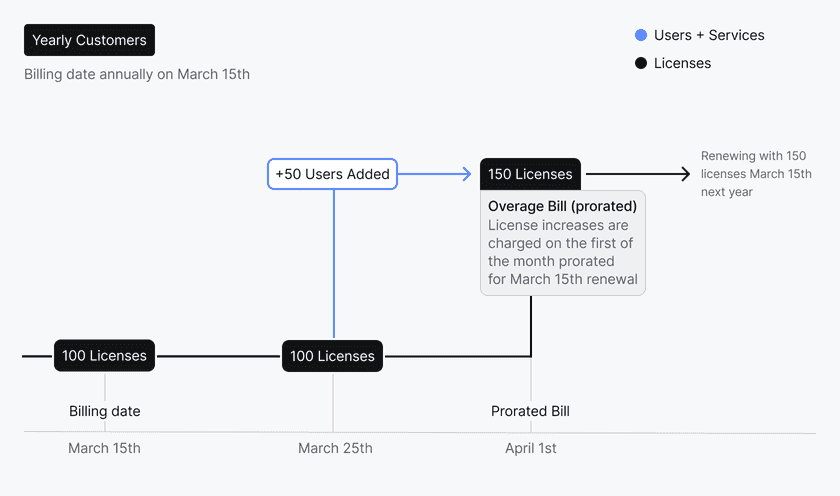Select the 100 Licenses box above March 15th
This screenshot has width=840, height=496.
(x=104, y=355)
